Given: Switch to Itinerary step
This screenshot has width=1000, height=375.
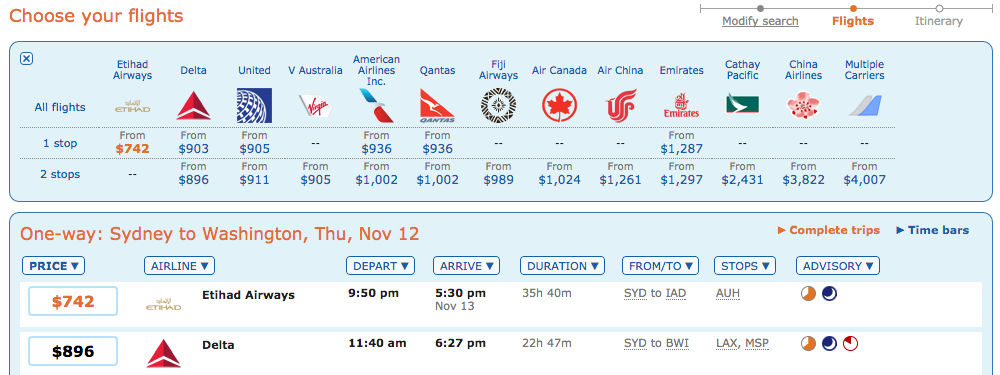Looking at the screenshot, I should (x=939, y=21).
